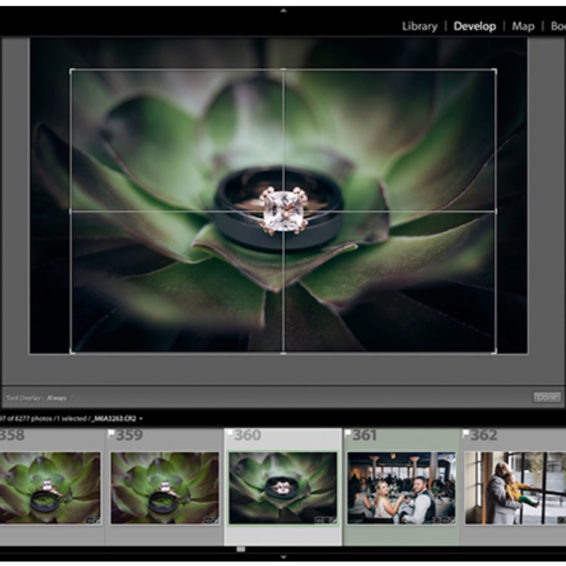The height and width of the screenshot is (566, 566).
Task: Click the top-right crop corner handle
Action: tap(495, 70)
